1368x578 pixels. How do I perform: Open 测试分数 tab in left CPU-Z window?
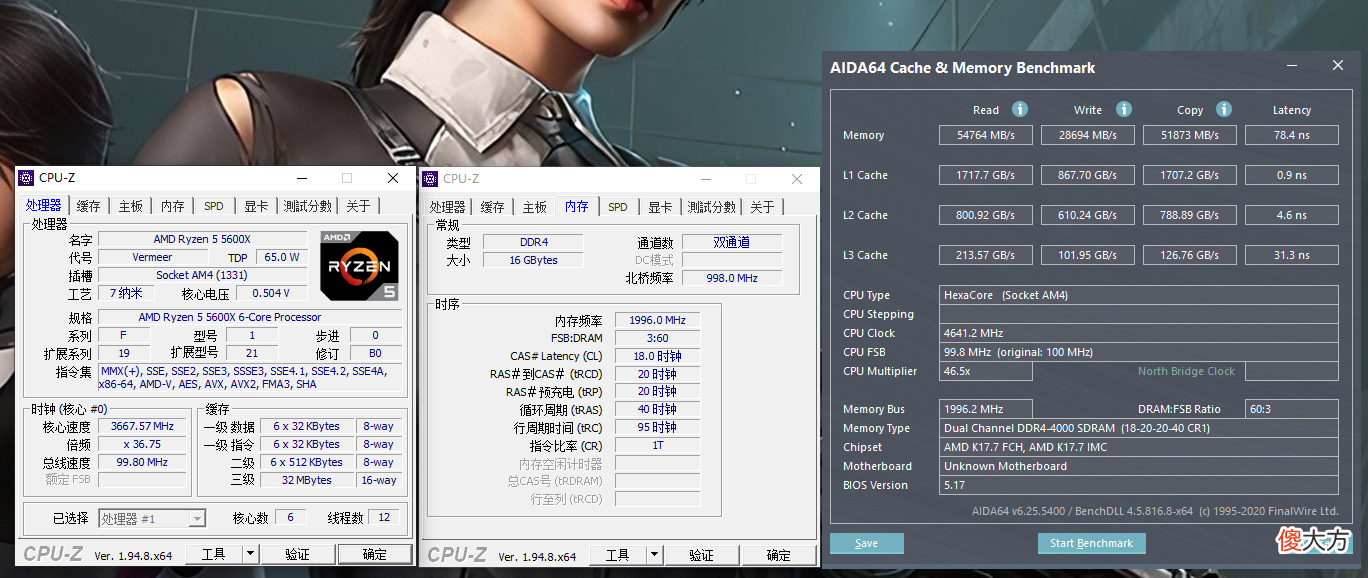pyautogui.click(x=307, y=206)
